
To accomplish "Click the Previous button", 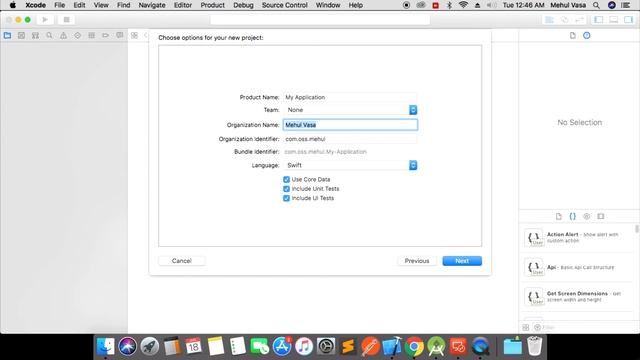I will [x=417, y=261].
